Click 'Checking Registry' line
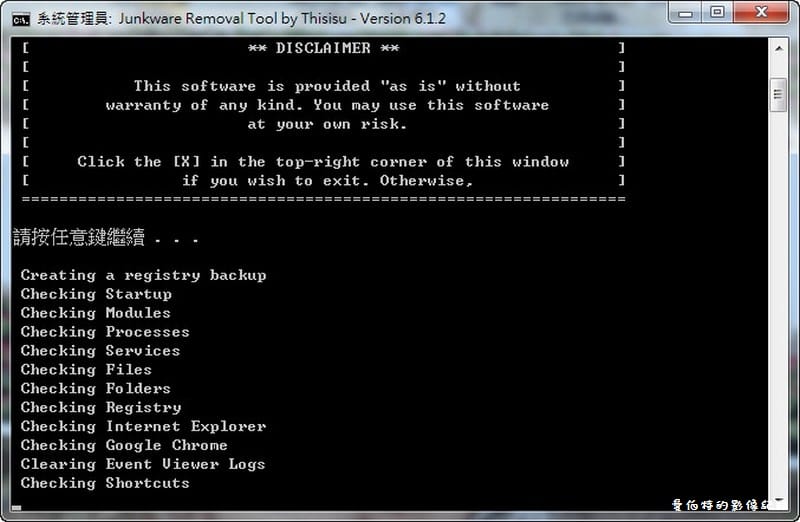Screen dimensions: 800x522 coord(101,408)
